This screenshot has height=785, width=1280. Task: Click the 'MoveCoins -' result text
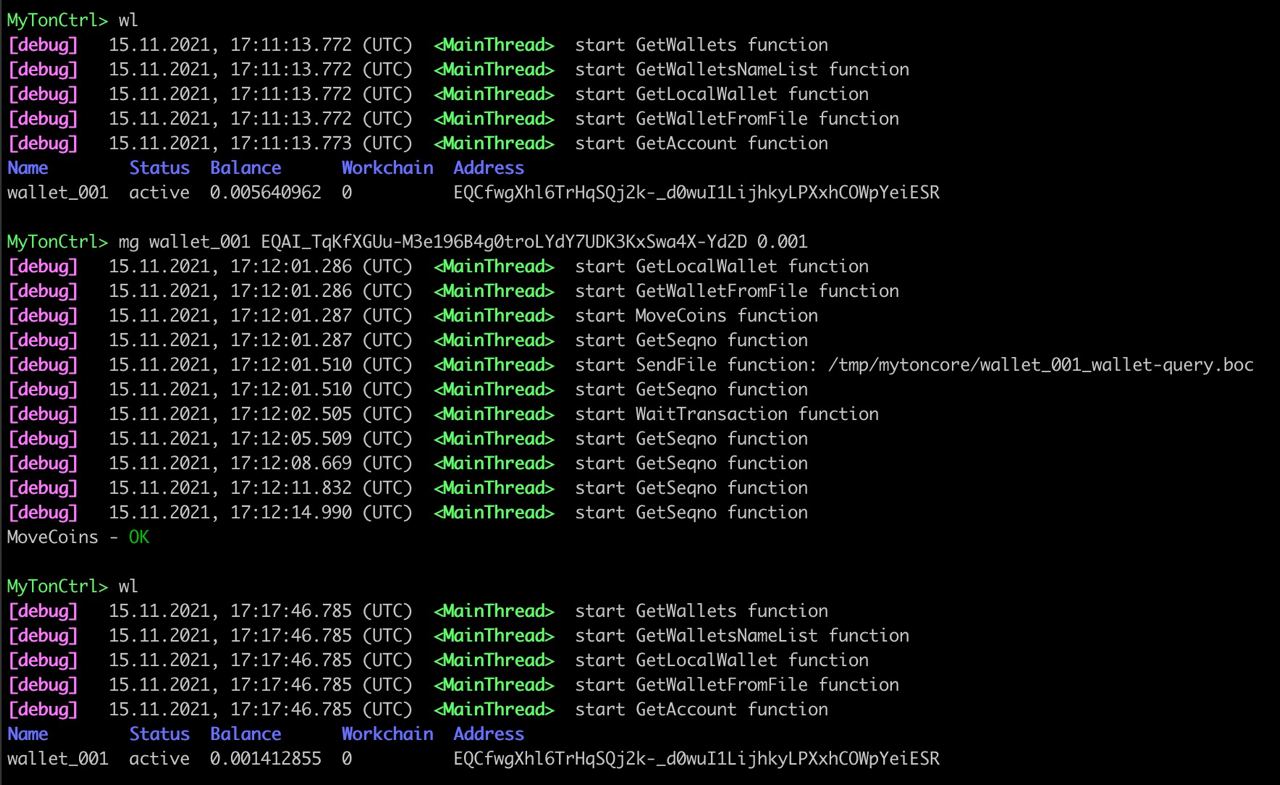click(63, 537)
